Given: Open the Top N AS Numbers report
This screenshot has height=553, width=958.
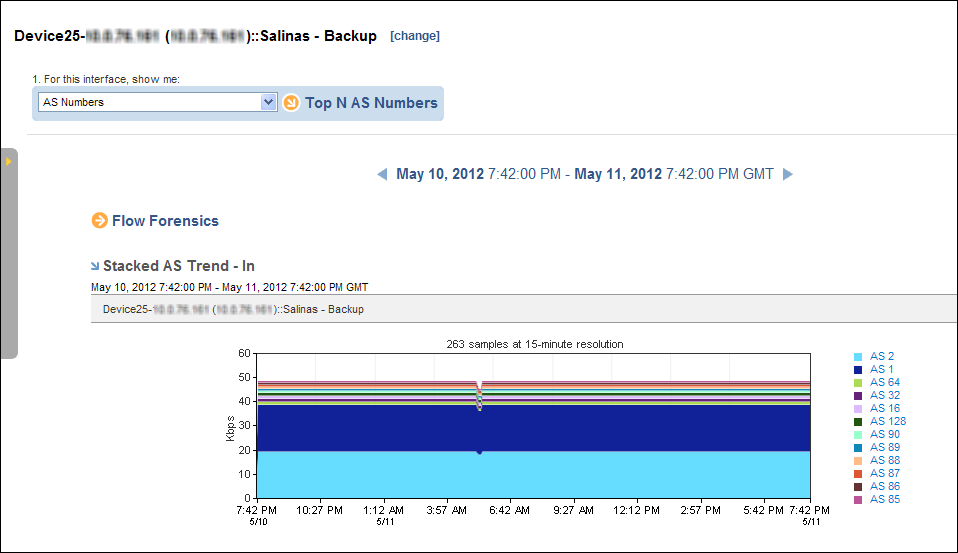Looking at the screenshot, I should [x=371, y=103].
